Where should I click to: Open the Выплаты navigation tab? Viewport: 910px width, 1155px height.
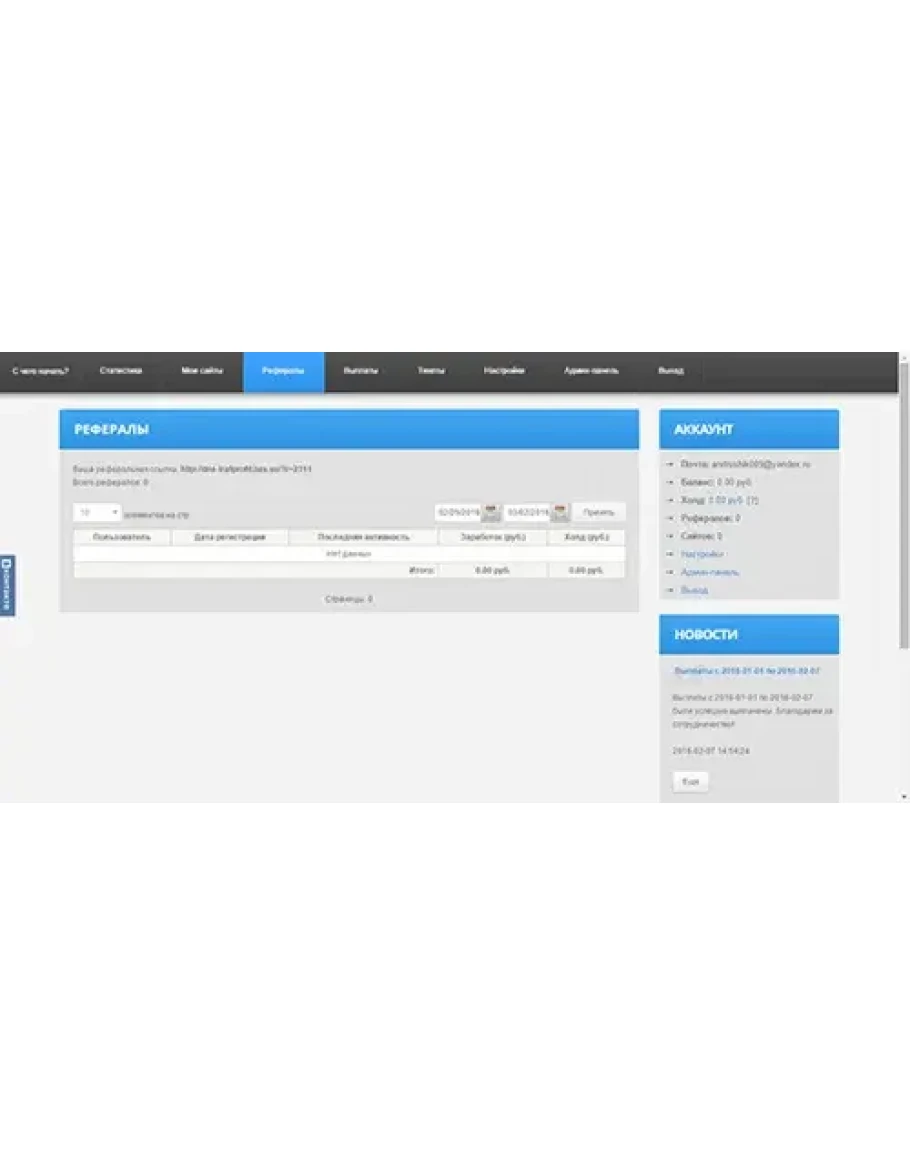click(x=361, y=371)
